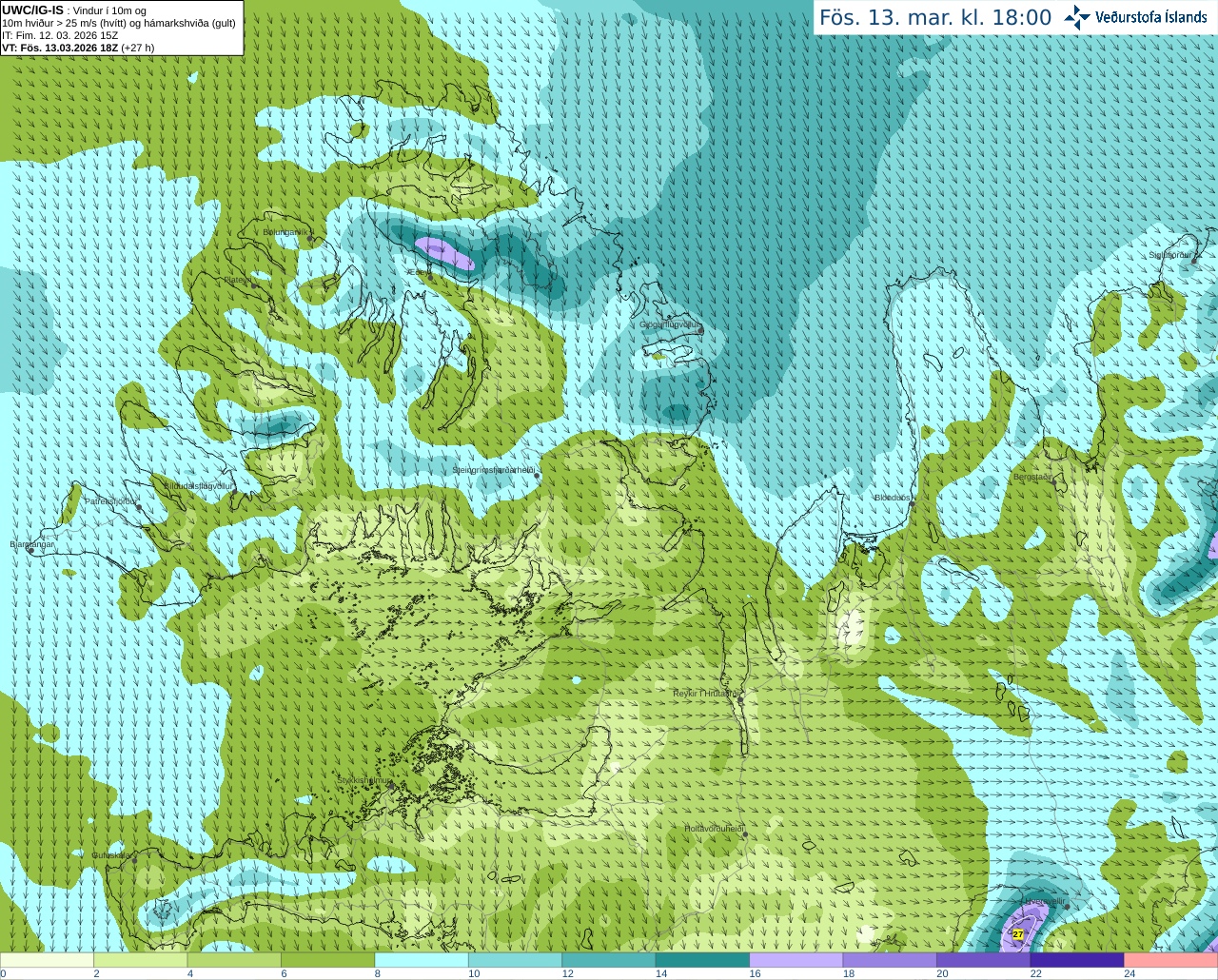This screenshot has height=980, width=1218.
Task: Click the Bíldudalsflugvöllur station label
Action: click(x=199, y=485)
